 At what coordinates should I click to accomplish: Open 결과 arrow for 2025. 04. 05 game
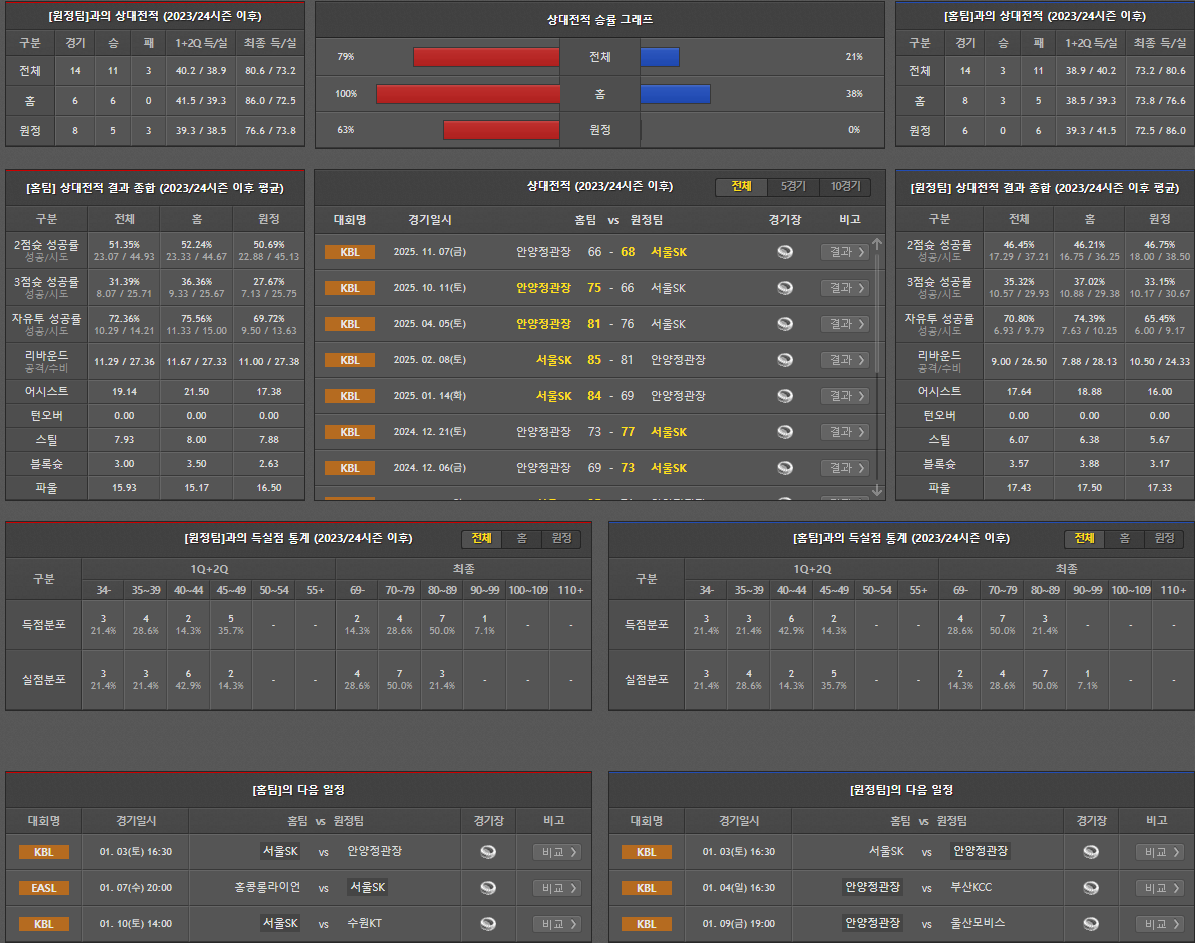(862, 324)
